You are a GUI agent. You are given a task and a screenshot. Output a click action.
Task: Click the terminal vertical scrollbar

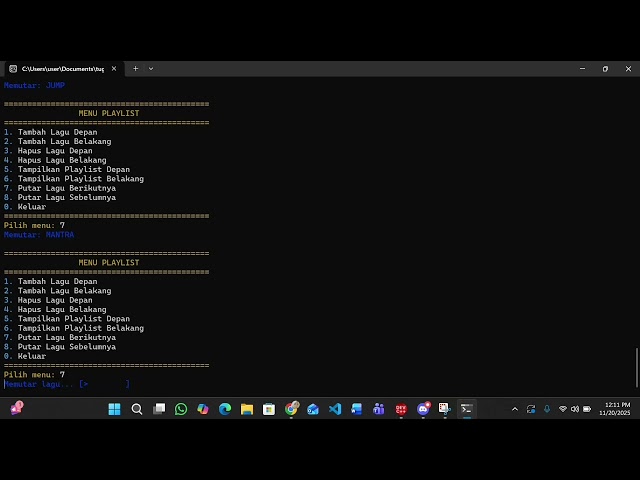637,367
